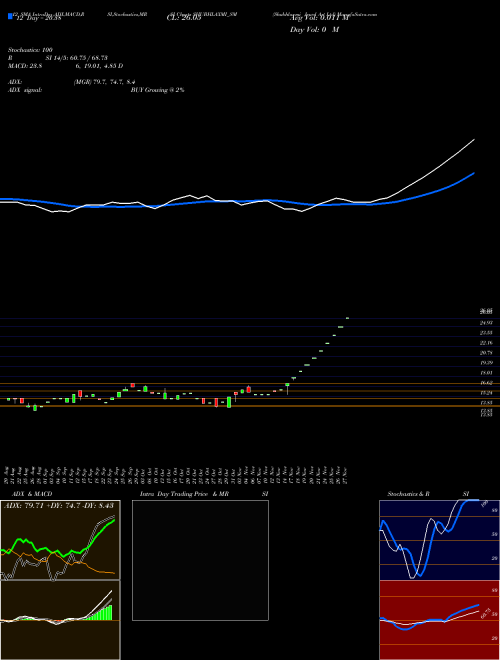Click the ADX indicator chart with green line
The width and height of the screenshot is (500, 660).
click(60, 540)
